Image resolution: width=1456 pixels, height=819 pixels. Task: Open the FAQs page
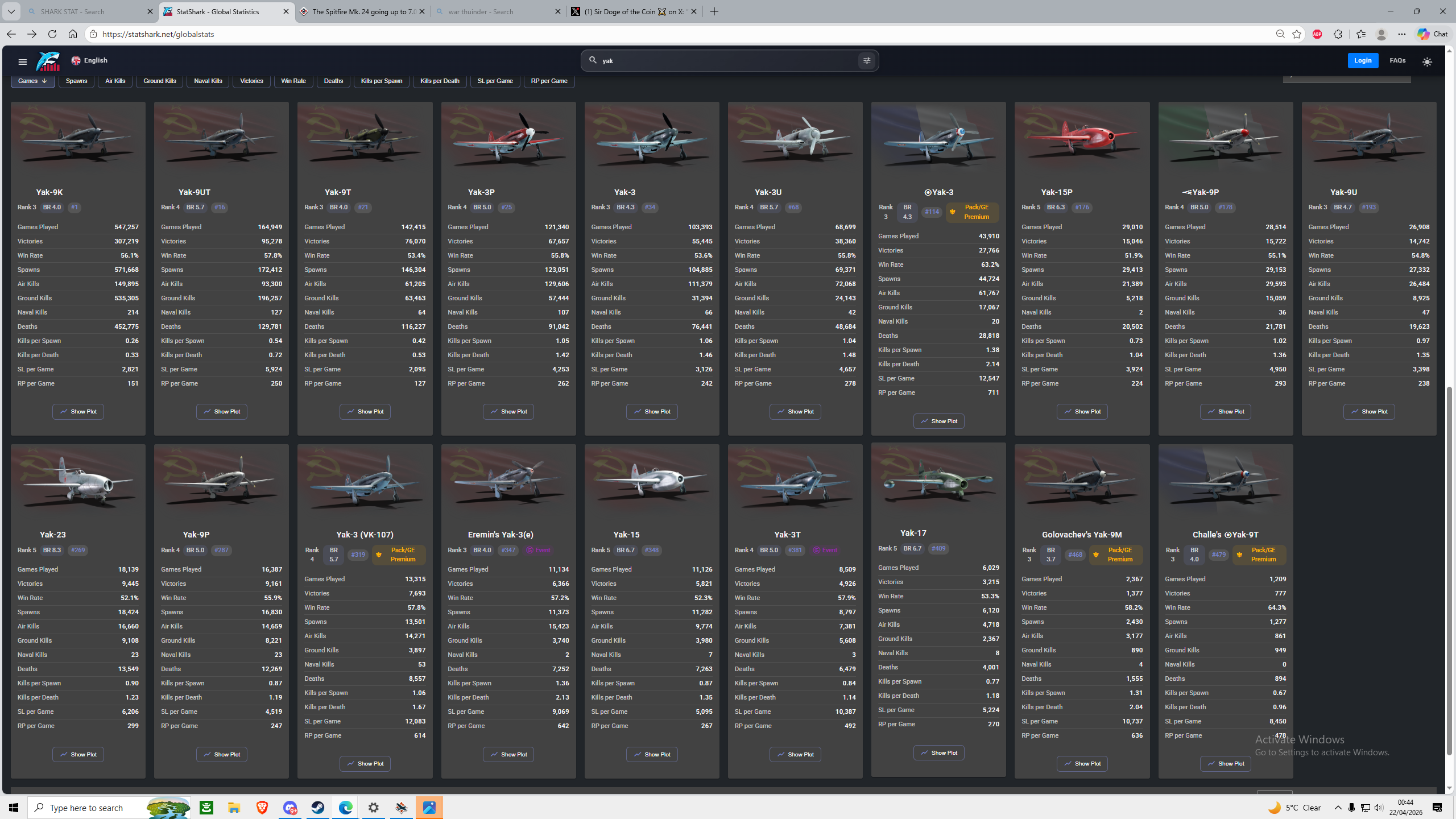(x=1397, y=60)
